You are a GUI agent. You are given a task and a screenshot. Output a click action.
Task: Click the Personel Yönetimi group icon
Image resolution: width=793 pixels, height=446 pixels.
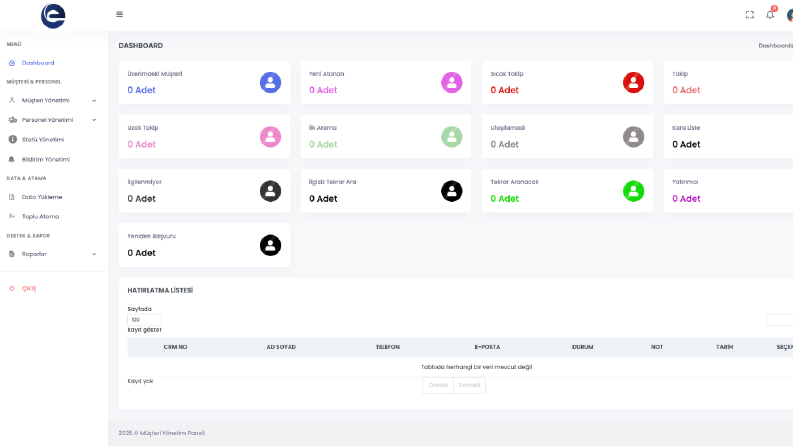pyautogui.click(x=13, y=120)
